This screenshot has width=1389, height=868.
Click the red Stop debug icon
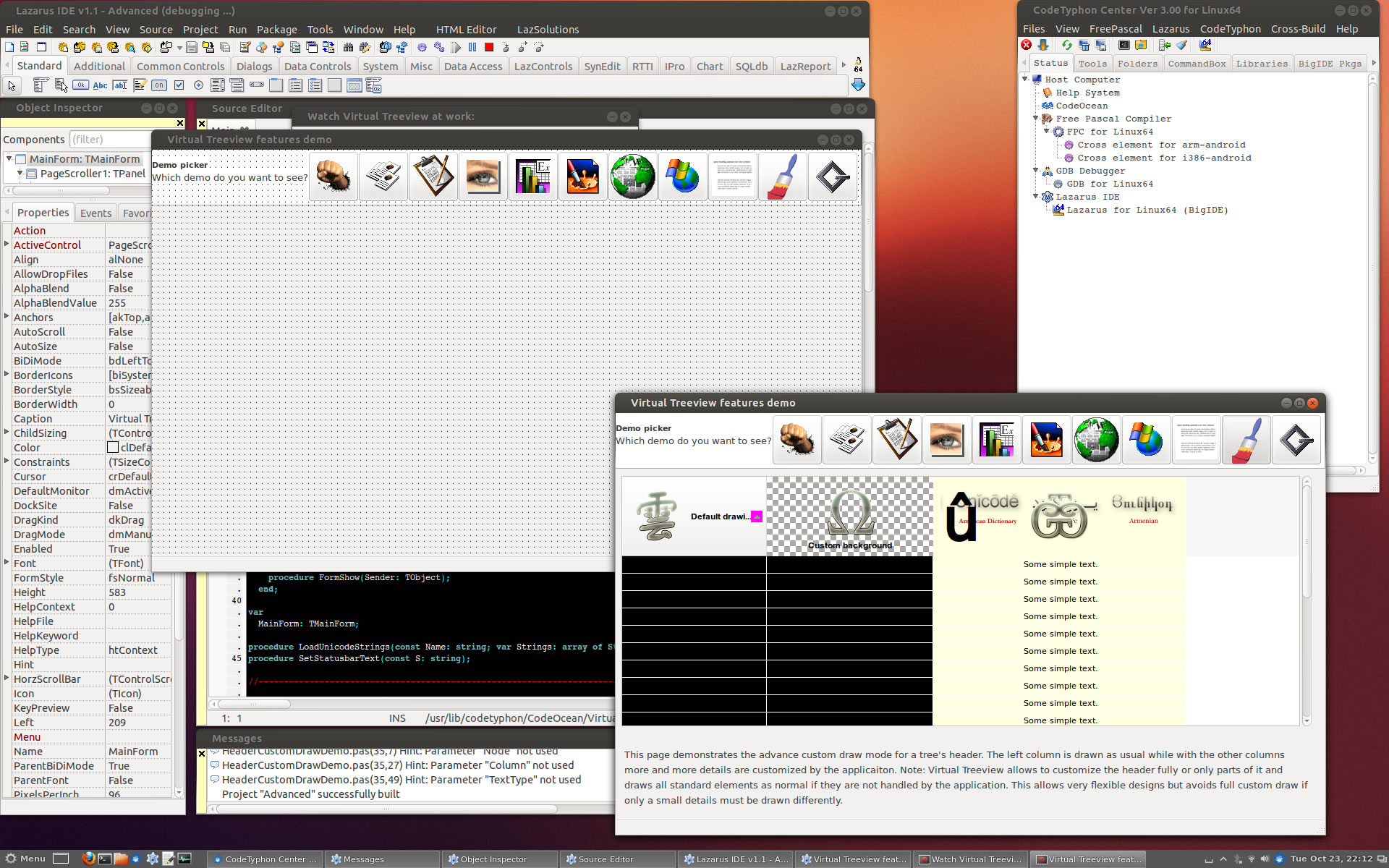[x=489, y=47]
